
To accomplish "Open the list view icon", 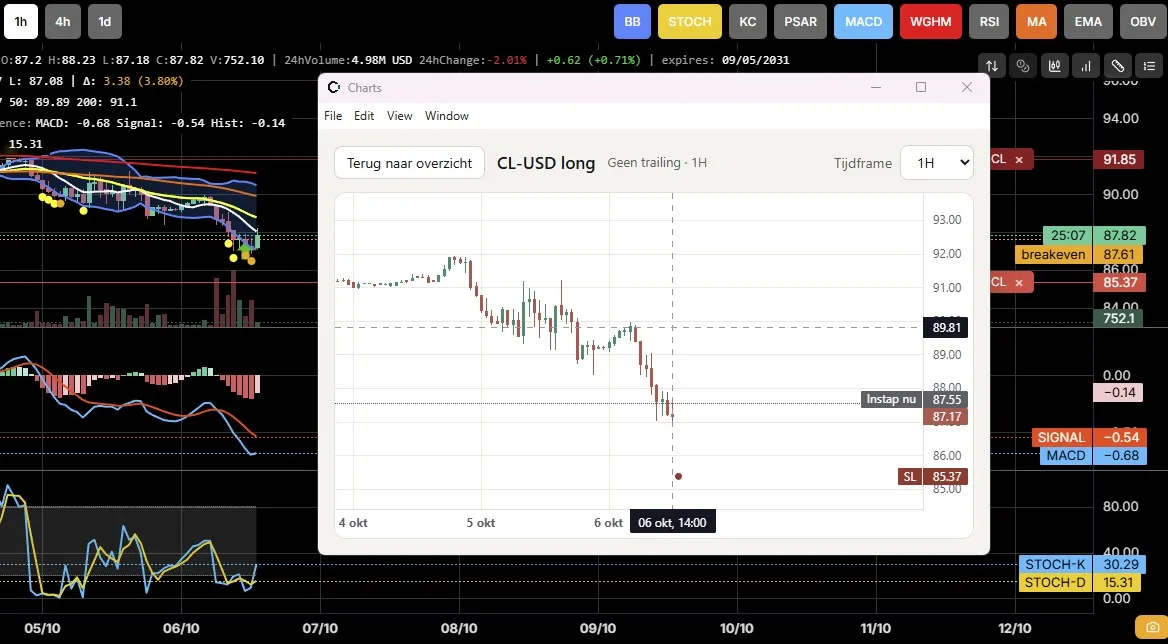I will pyautogui.click(x=1149, y=66).
